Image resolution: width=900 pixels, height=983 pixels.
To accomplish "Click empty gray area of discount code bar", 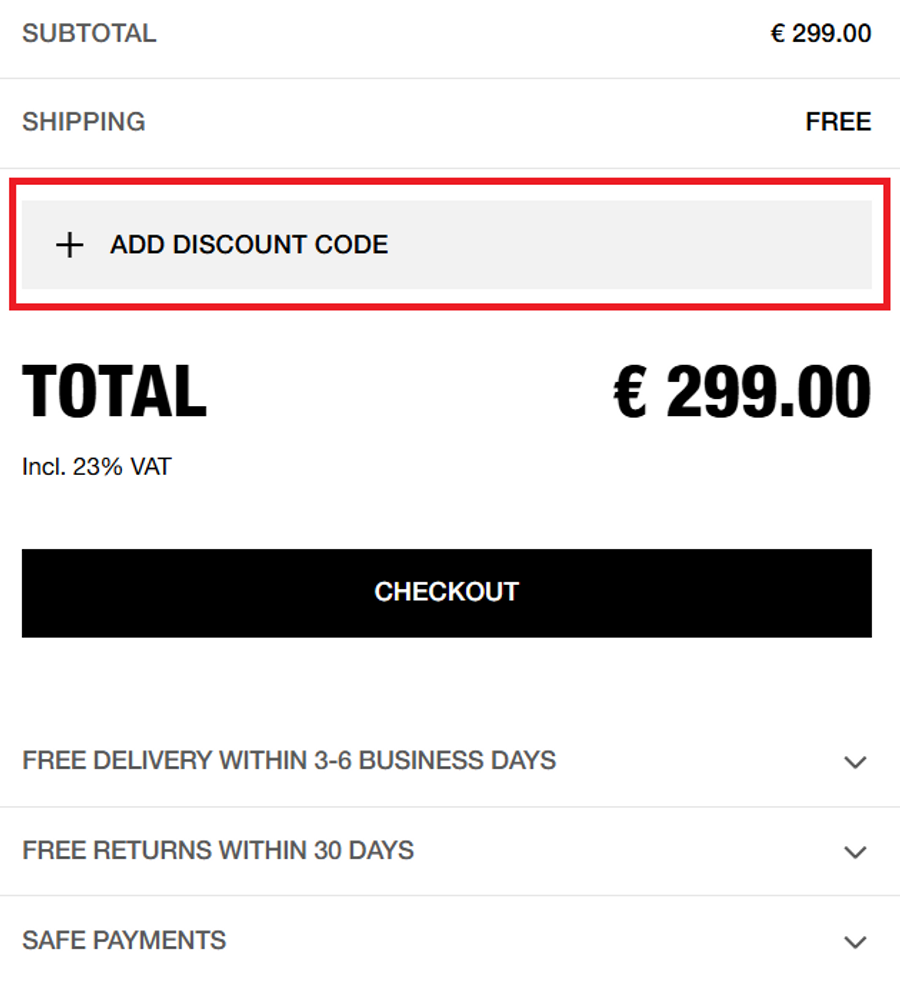I will [x=640, y=245].
